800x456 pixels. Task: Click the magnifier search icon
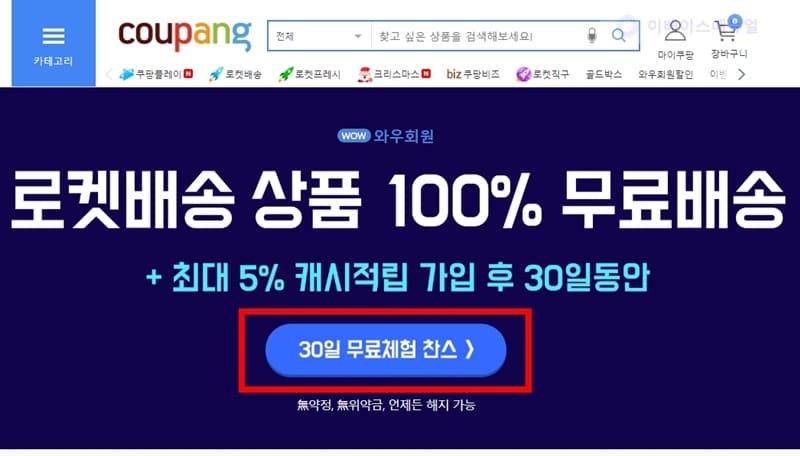(x=618, y=36)
